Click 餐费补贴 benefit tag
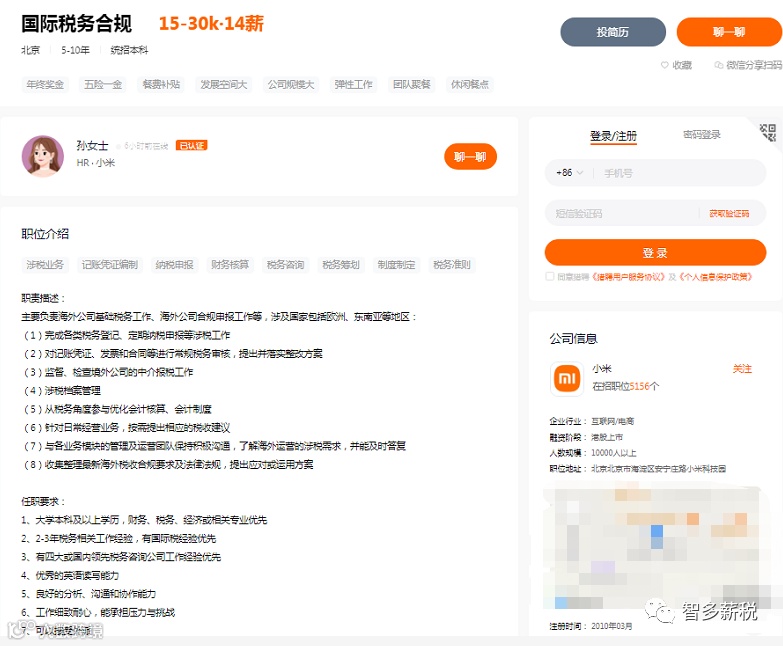 pos(161,84)
